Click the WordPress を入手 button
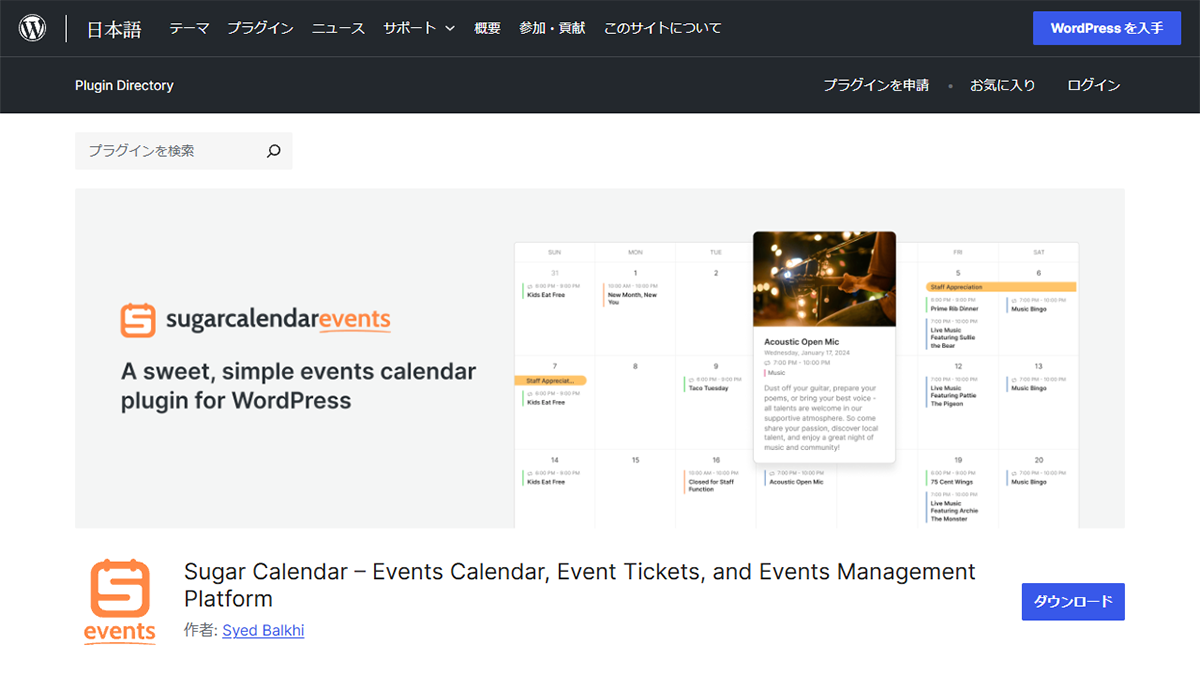 pyautogui.click(x=1107, y=28)
